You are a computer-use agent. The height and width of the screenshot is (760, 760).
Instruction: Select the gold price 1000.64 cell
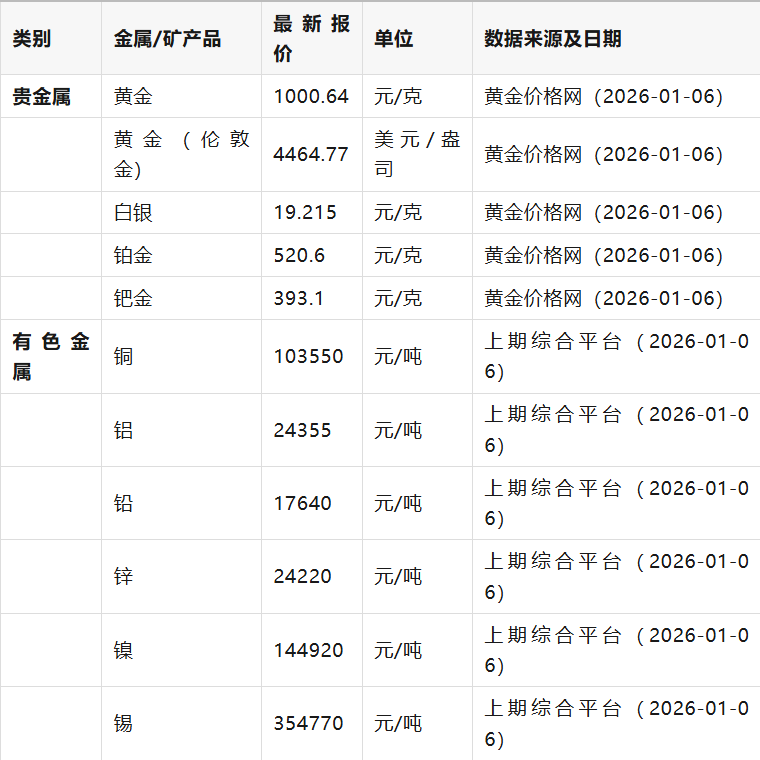click(x=311, y=97)
